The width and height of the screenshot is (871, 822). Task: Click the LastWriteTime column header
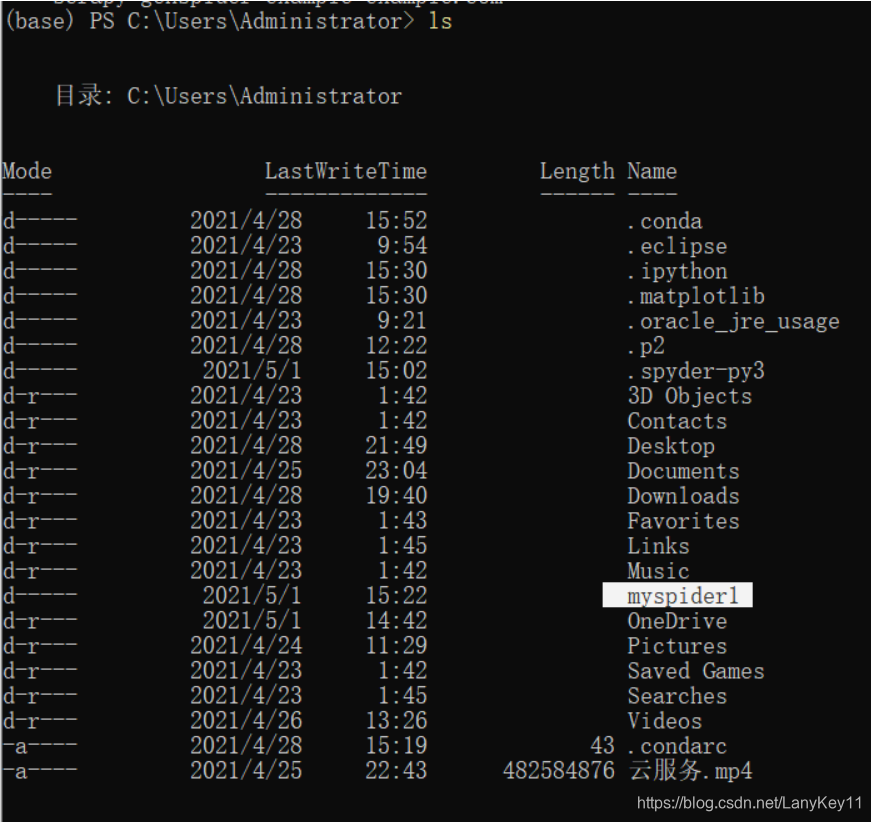[346, 171]
